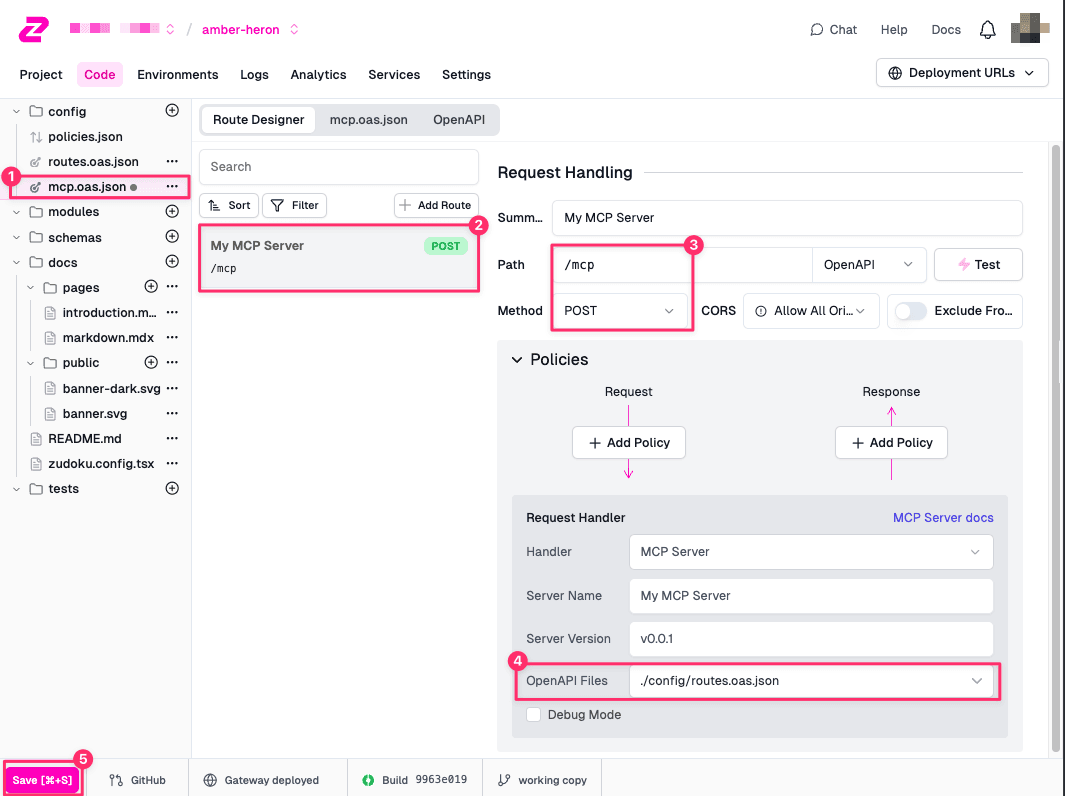Click the plus icon next to schemas folder

pos(172,237)
